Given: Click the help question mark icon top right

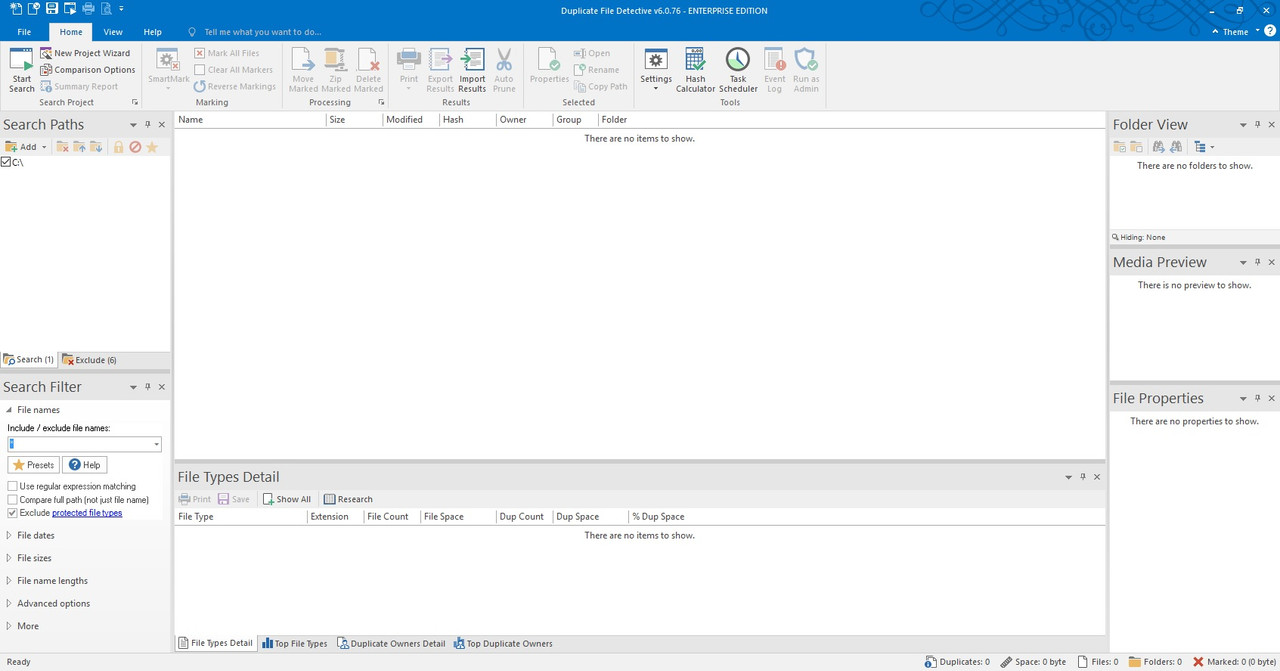Looking at the screenshot, I should [x=1269, y=31].
